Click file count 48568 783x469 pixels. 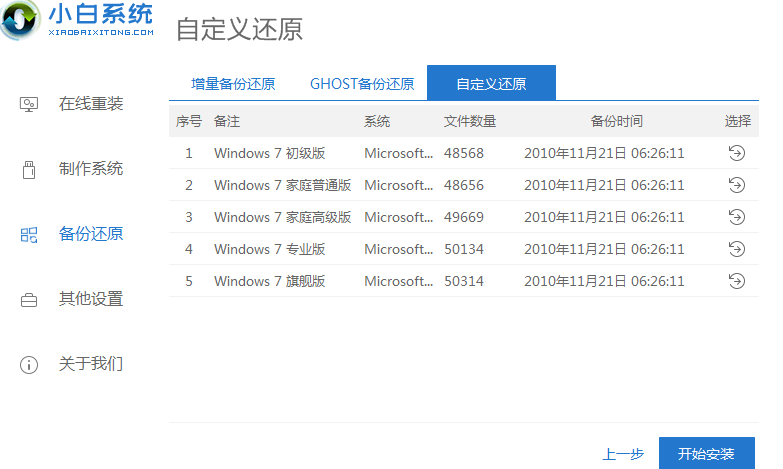point(464,153)
